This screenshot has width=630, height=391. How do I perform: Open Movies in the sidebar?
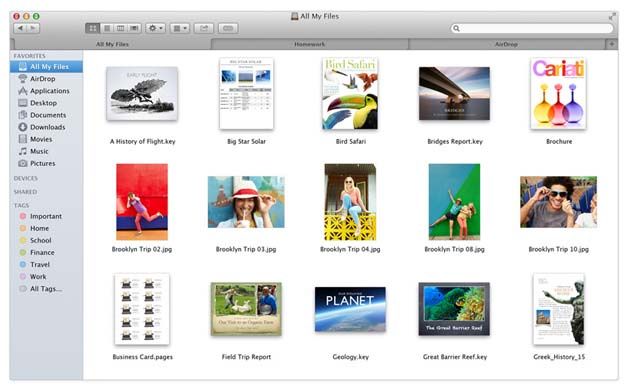[46, 139]
